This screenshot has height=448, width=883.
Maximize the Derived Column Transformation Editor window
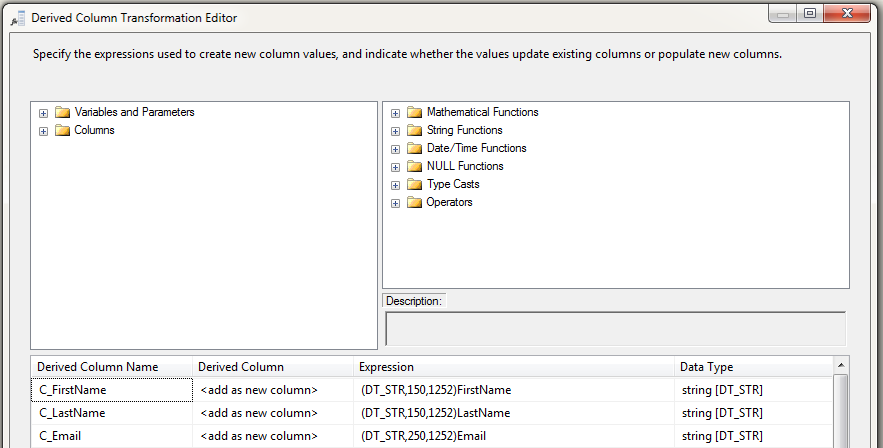click(810, 14)
